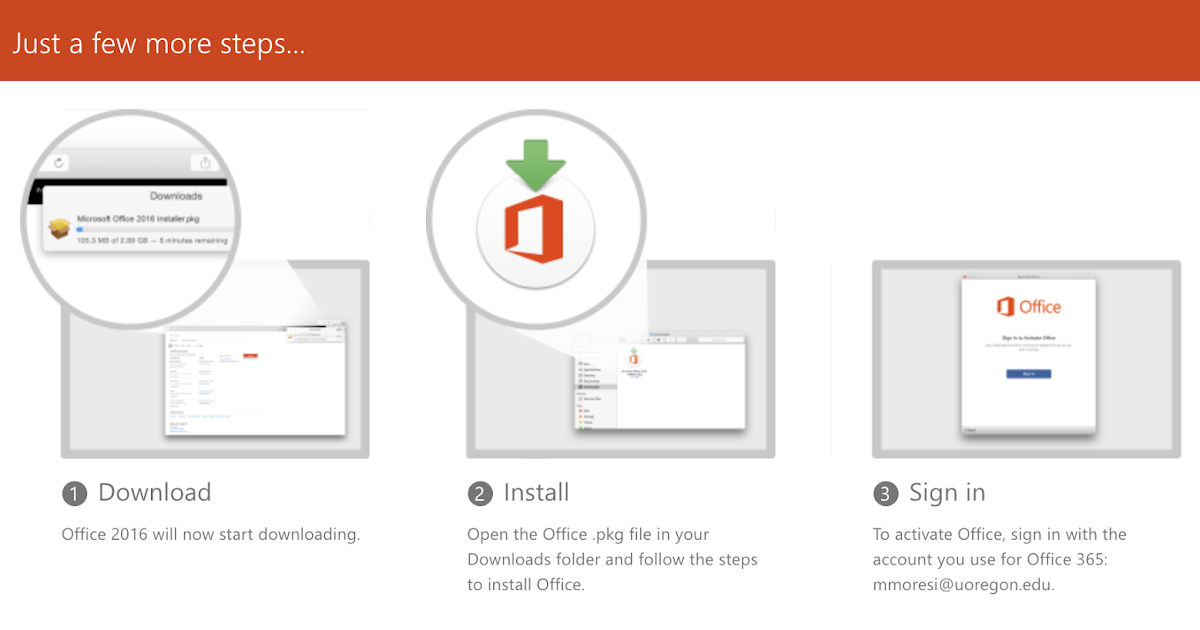
Task: Click the Downloads popover title bar
Action: click(176, 195)
